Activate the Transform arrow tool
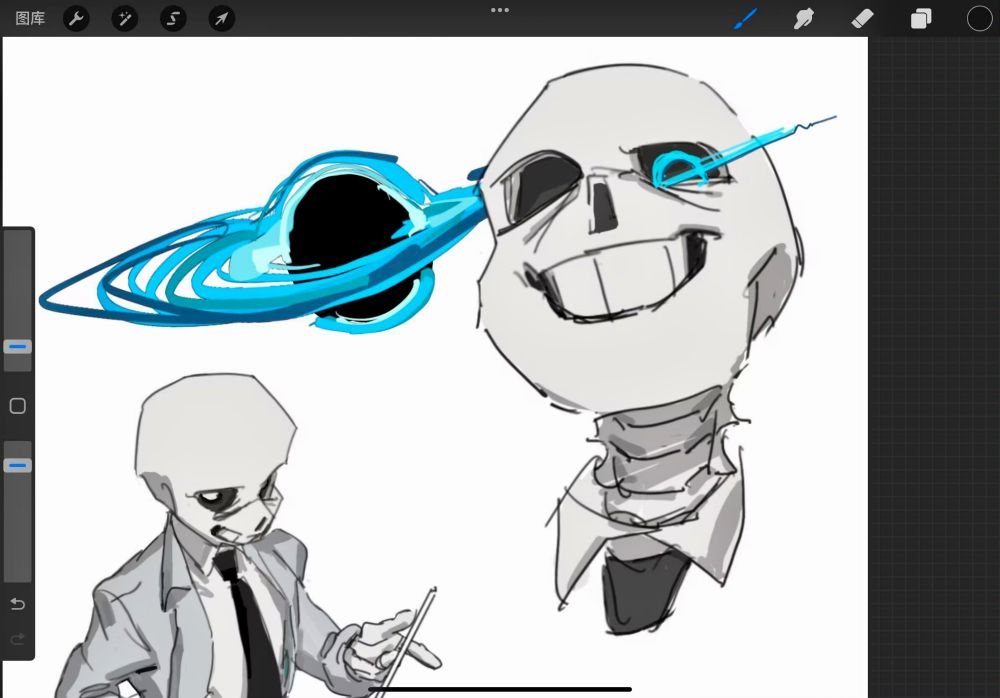This screenshot has width=1000, height=698. pyautogui.click(x=222, y=19)
